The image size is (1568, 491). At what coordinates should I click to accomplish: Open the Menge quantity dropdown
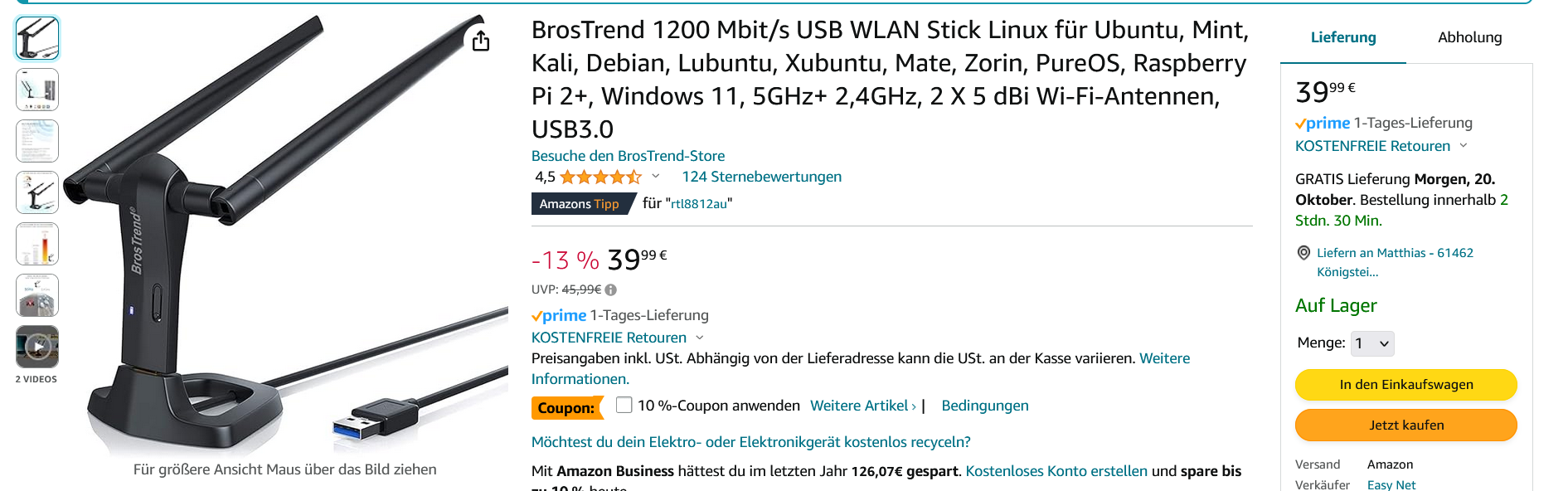[1372, 343]
